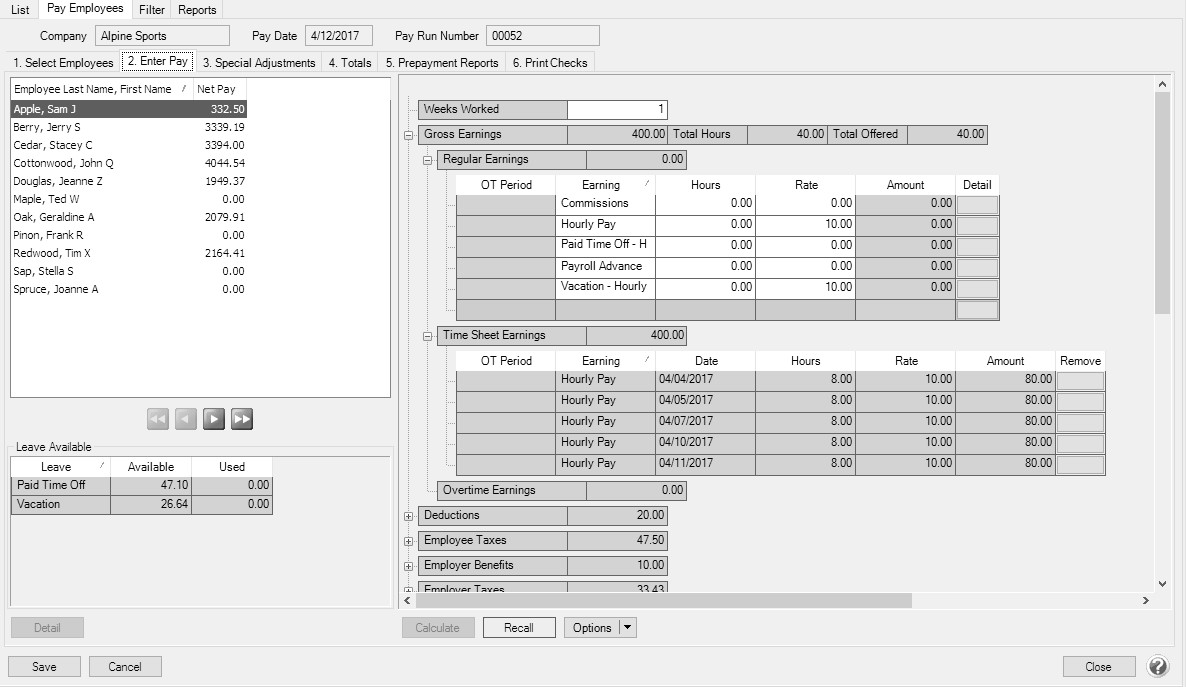This screenshot has height=687, width=1186.
Task: Collapse the Time Sheet Earnings section
Action: pos(427,336)
